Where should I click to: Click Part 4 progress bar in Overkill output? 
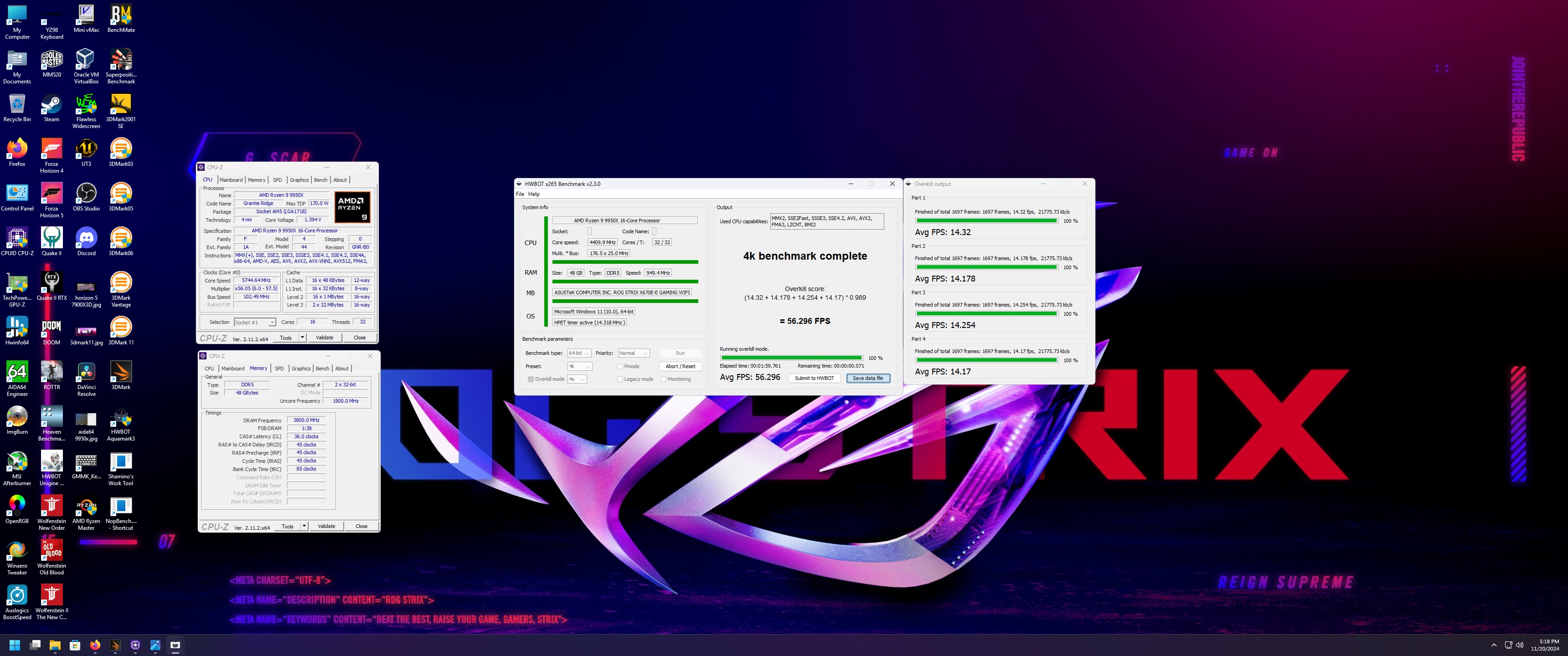point(986,360)
